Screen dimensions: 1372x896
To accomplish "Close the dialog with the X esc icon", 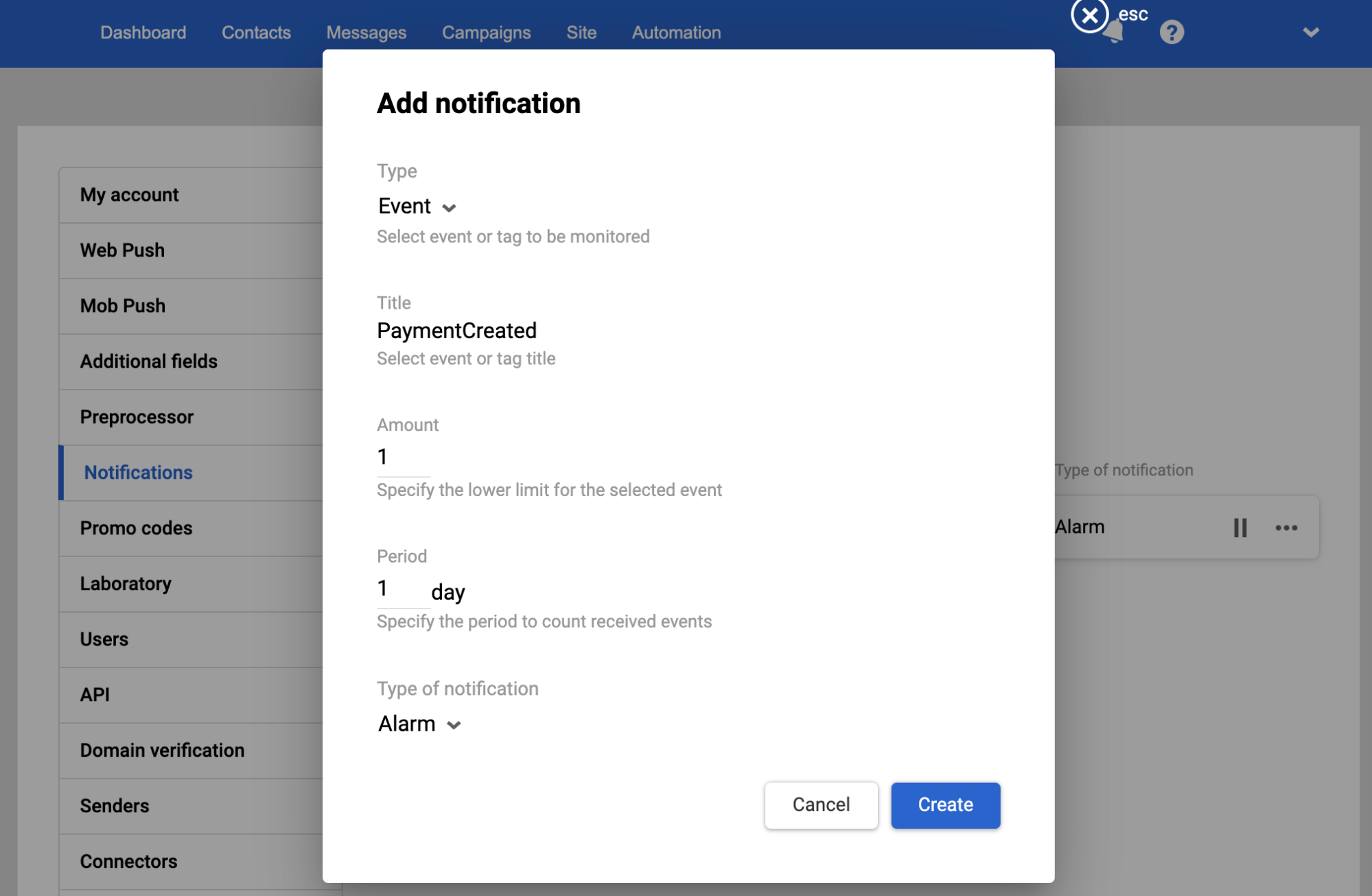I will 1089,15.
